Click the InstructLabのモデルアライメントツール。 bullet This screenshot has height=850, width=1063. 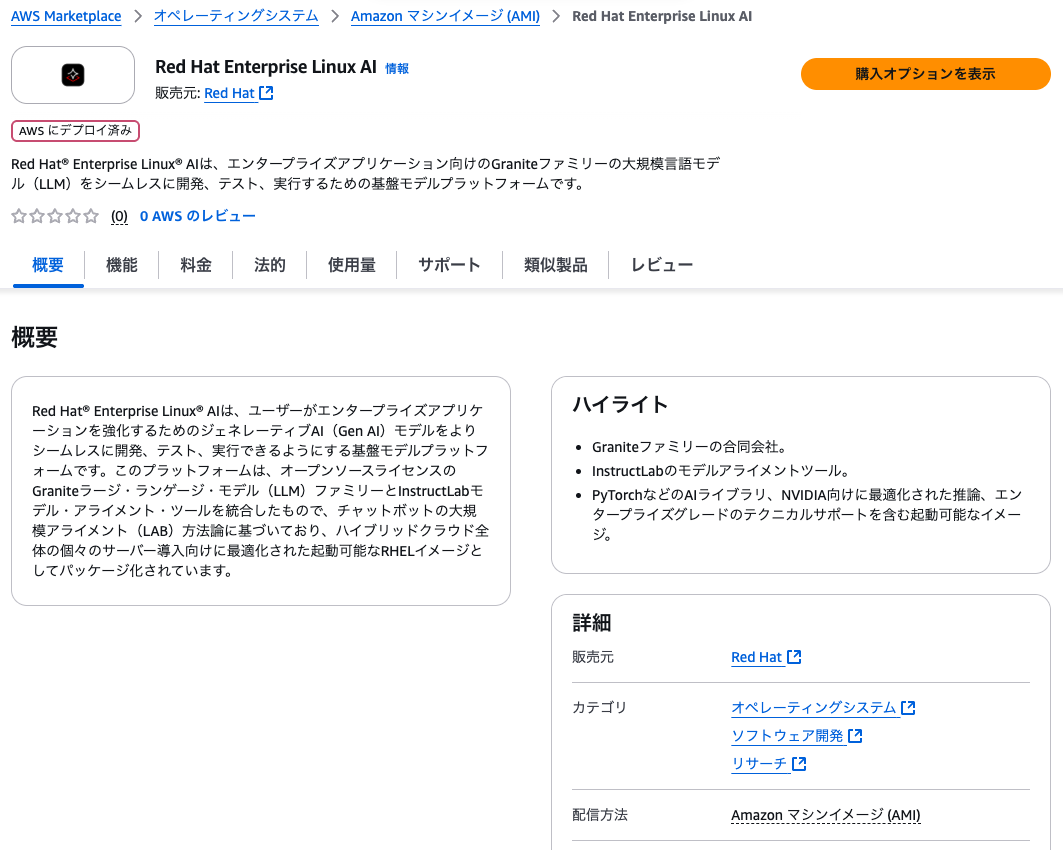pos(721,471)
